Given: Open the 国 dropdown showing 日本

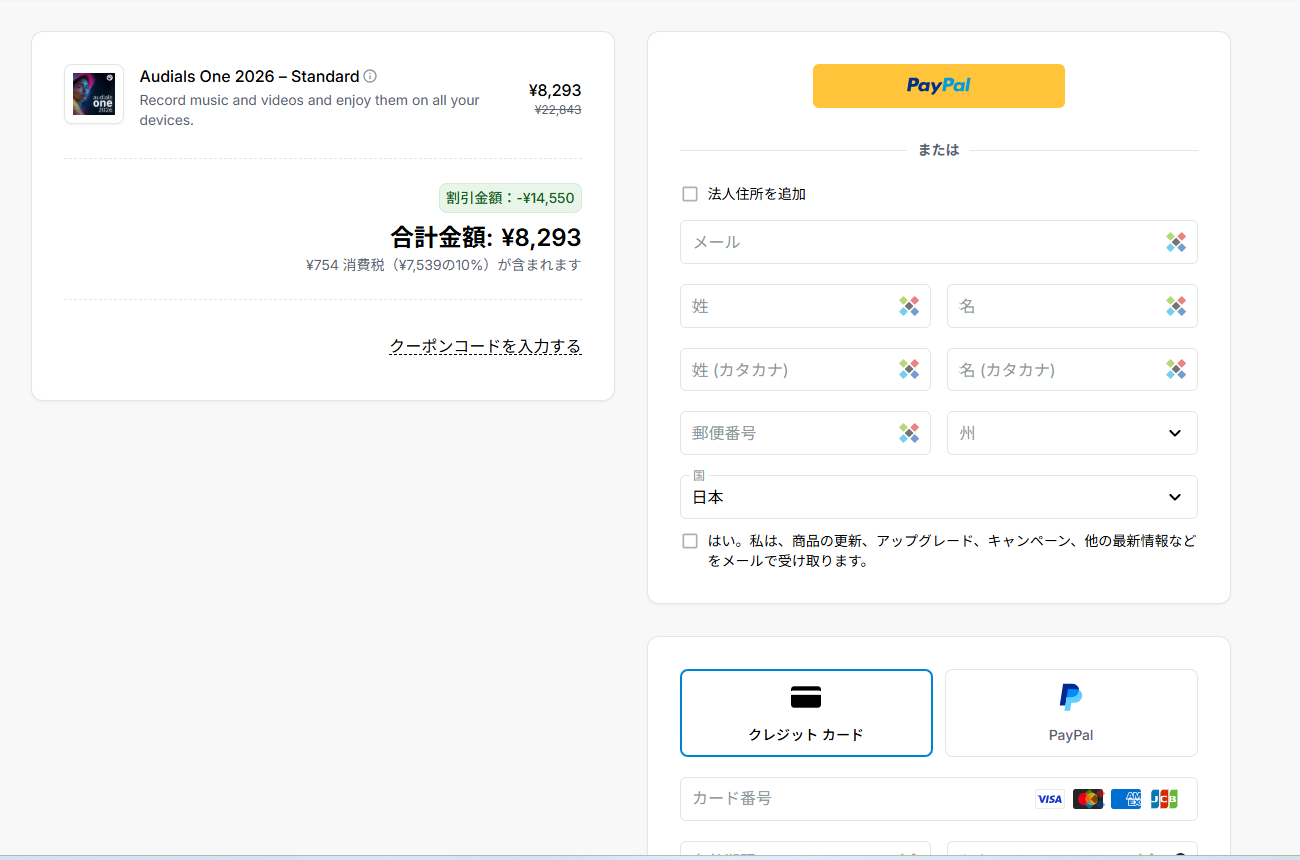Looking at the screenshot, I should click(x=939, y=497).
